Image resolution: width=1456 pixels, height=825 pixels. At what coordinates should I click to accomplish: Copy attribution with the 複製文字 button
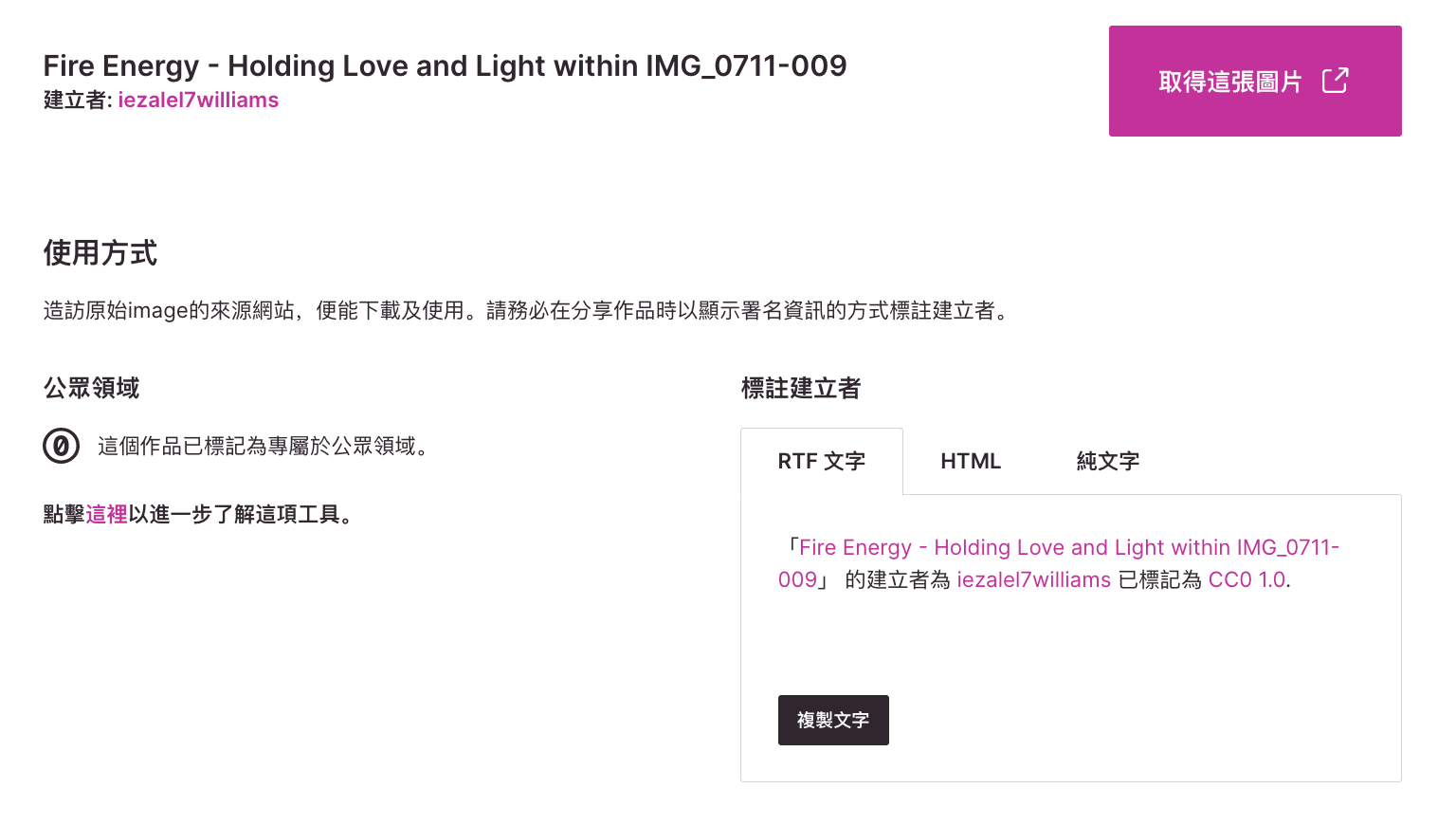(x=833, y=720)
